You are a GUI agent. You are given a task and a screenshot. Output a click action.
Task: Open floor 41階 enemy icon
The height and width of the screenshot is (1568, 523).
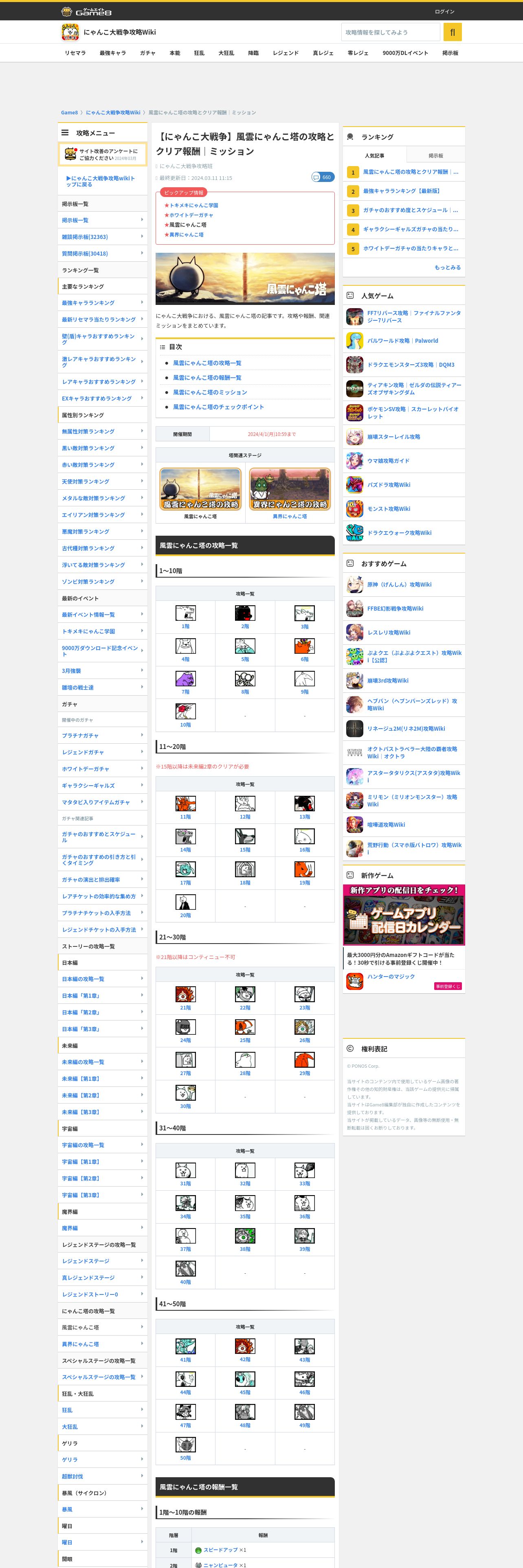point(185,1346)
